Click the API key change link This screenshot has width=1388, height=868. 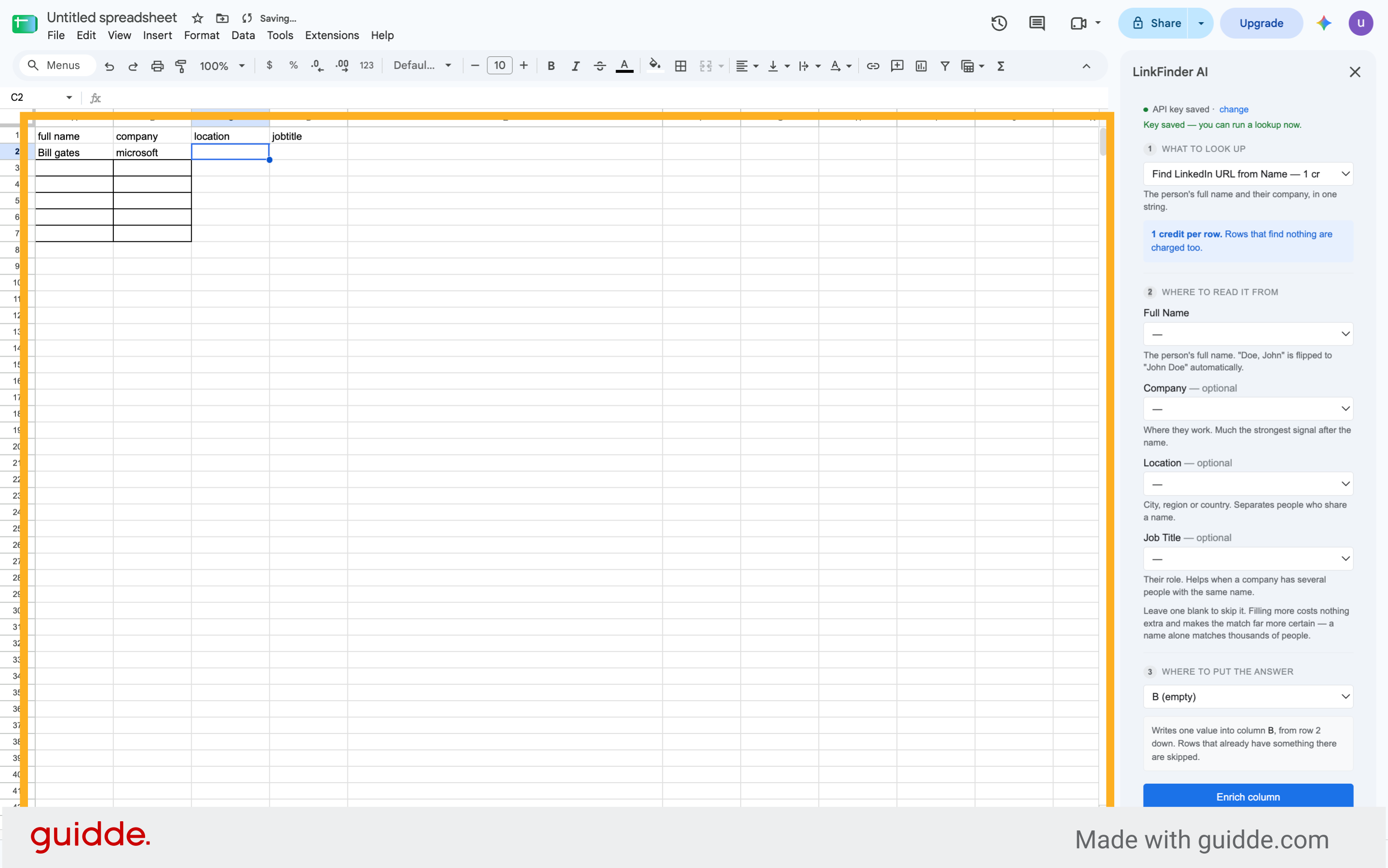pos(1234,110)
